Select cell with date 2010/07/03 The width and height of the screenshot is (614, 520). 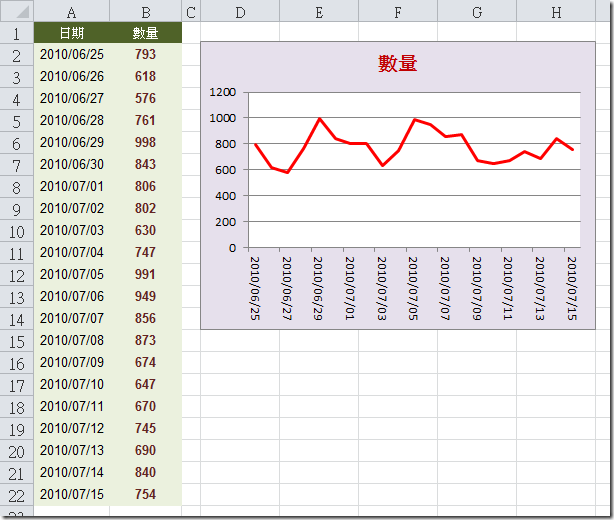pos(72,230)
